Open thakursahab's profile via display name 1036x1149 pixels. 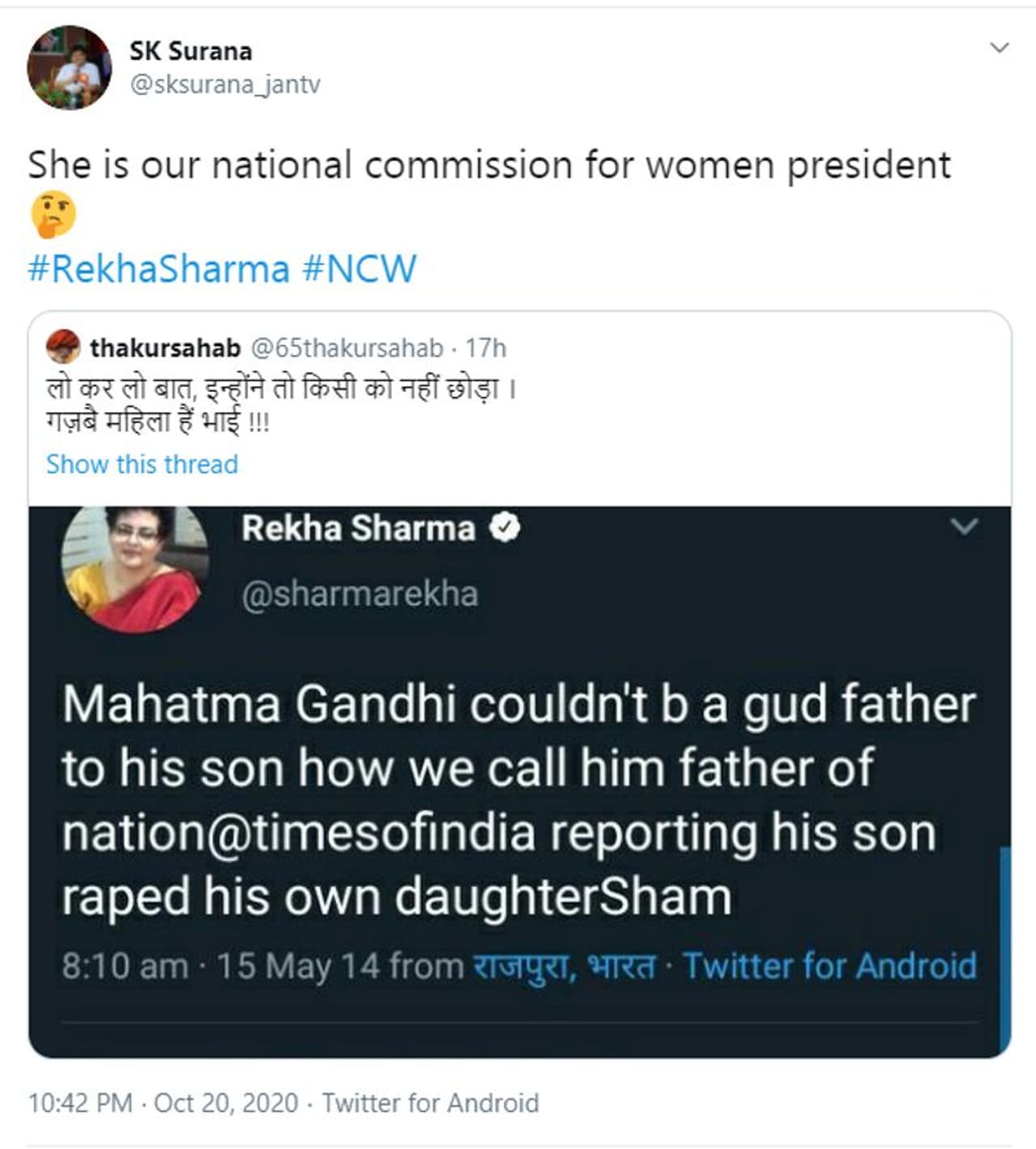165,348
